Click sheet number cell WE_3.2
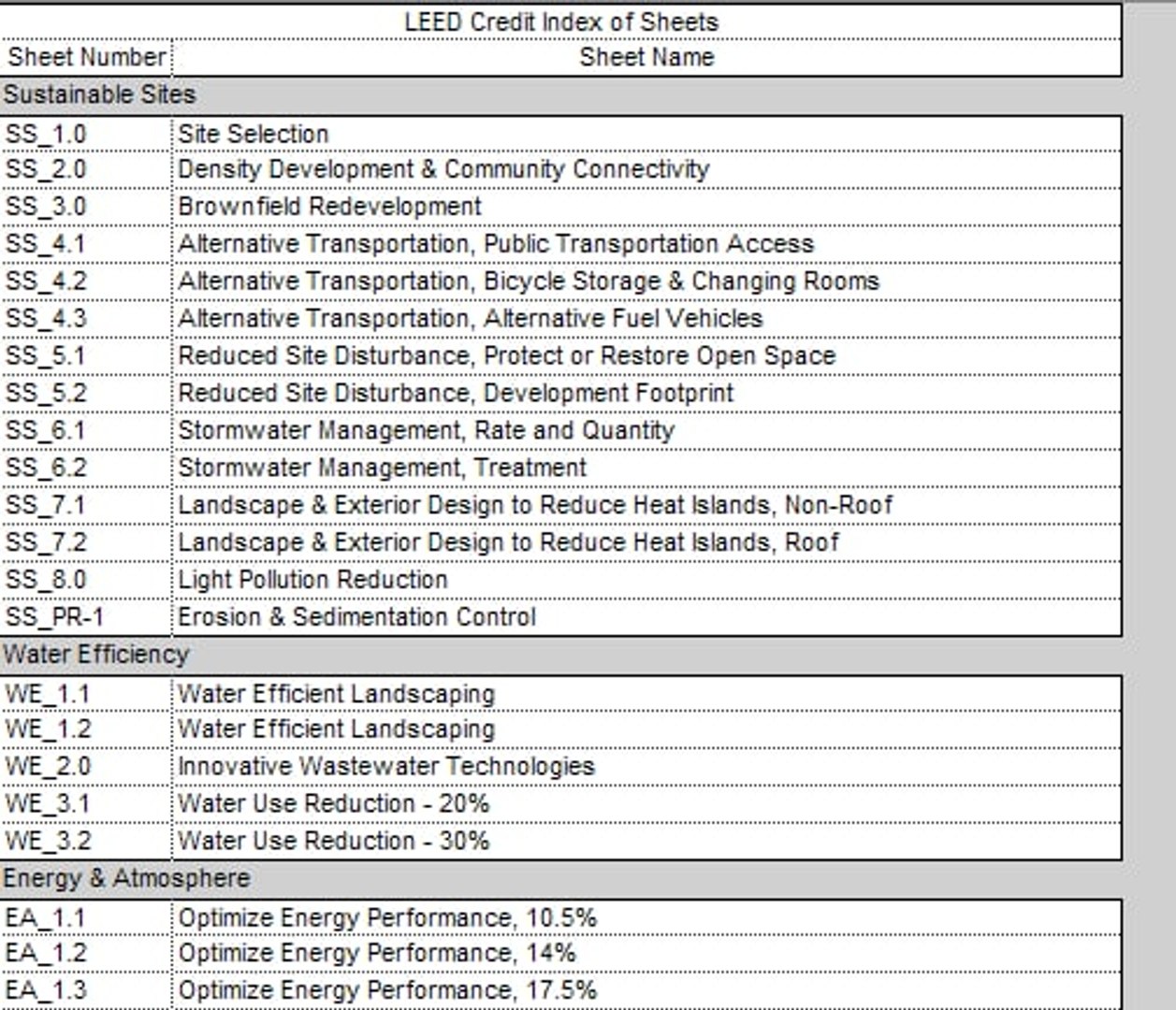The height and width of the screenshot is (1010, 1176). click(x=87, y=841)
